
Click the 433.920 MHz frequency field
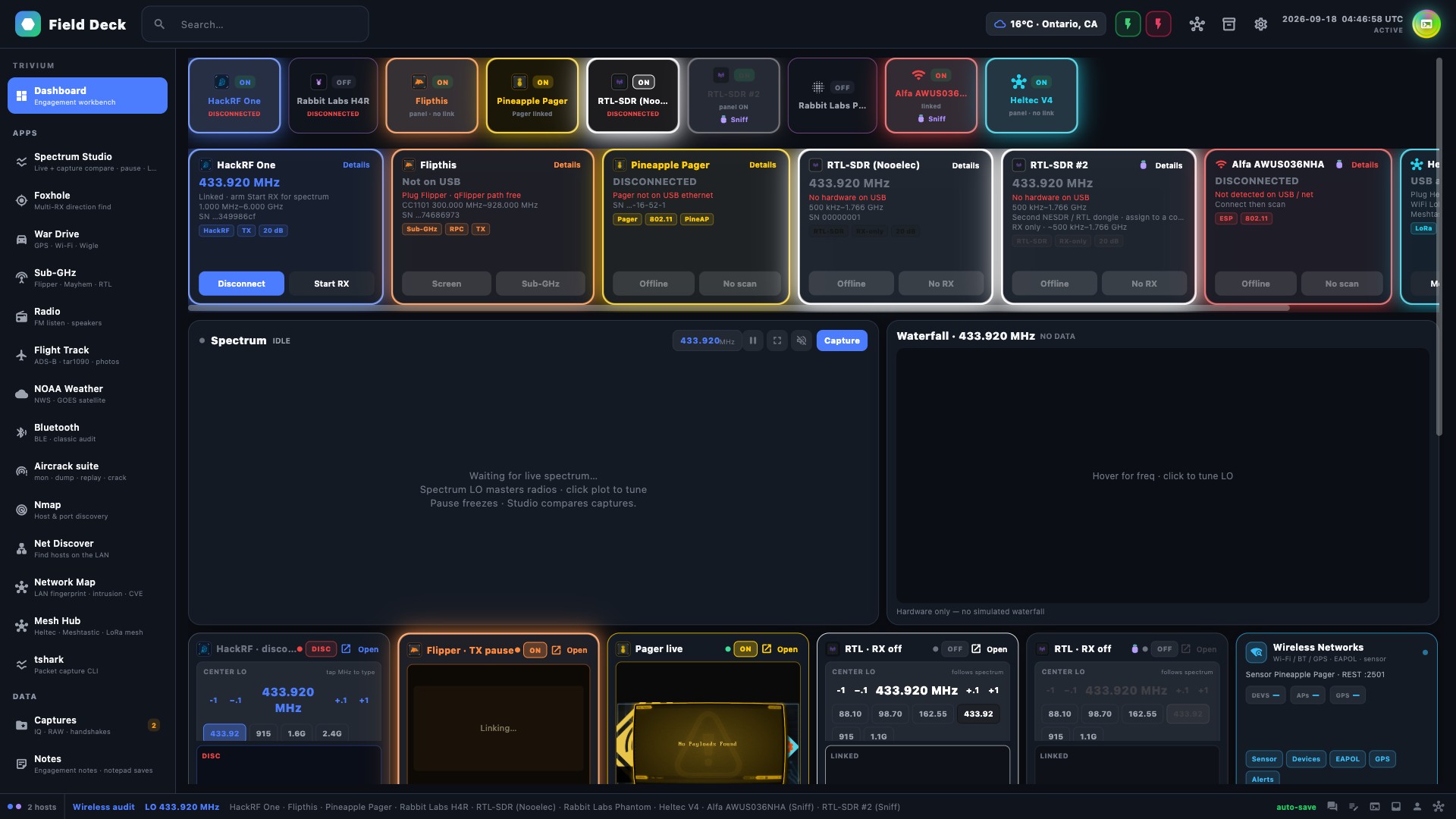pos(707,340)
